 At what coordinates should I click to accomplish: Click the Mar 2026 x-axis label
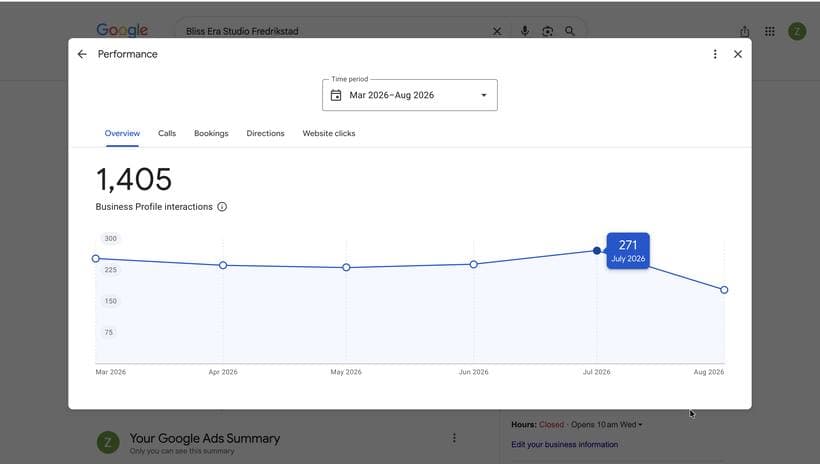pyautogui.click(x=110, y=372)
